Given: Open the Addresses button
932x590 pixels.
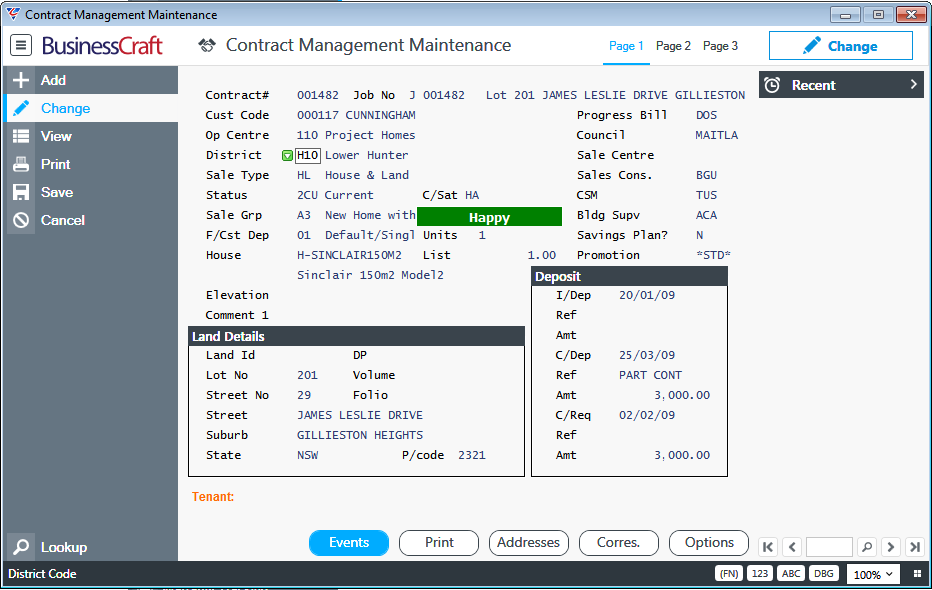Looking at the screenshot, I should coord(528,542).
